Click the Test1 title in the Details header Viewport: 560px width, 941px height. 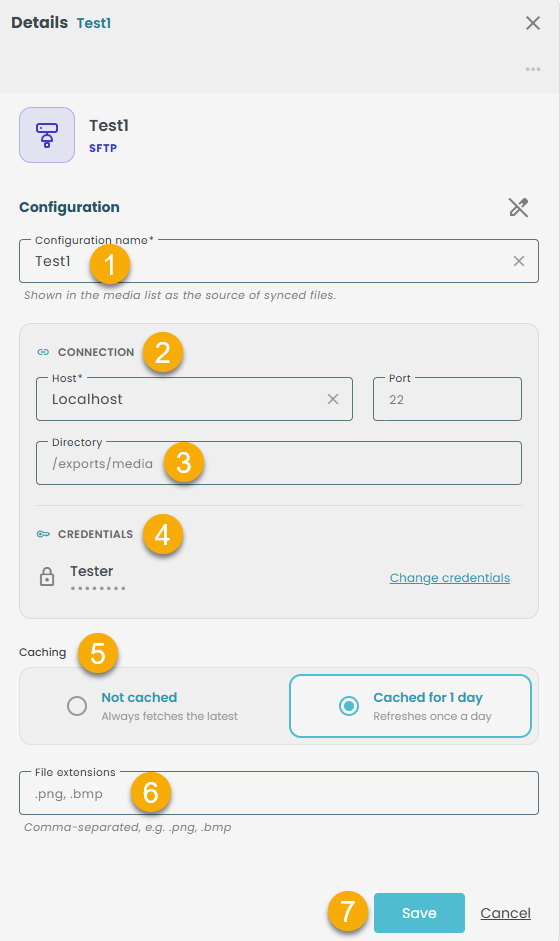pos(94,23)
